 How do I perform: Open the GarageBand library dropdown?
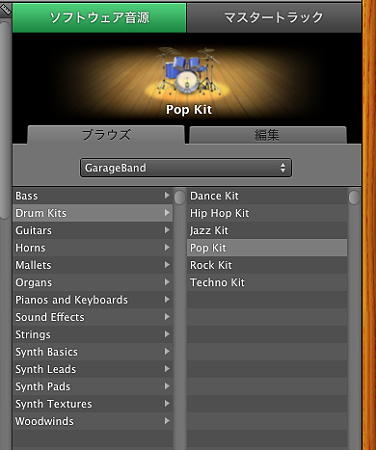[x=186, y=168]
